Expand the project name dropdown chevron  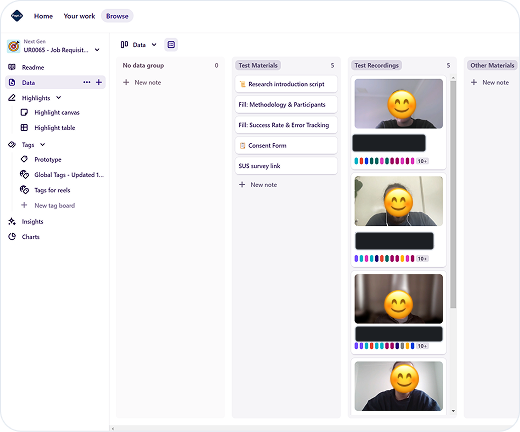(x=97, y=50)
